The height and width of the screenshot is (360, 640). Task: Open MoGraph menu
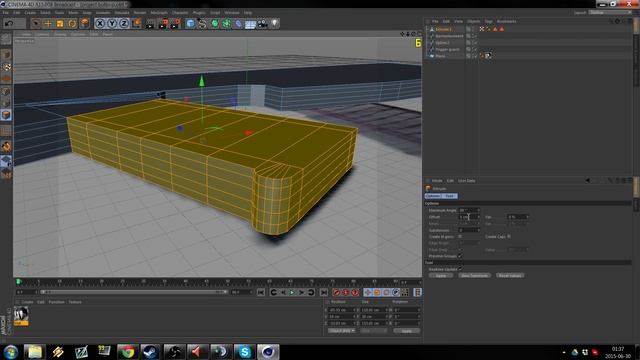pos(159,13)
